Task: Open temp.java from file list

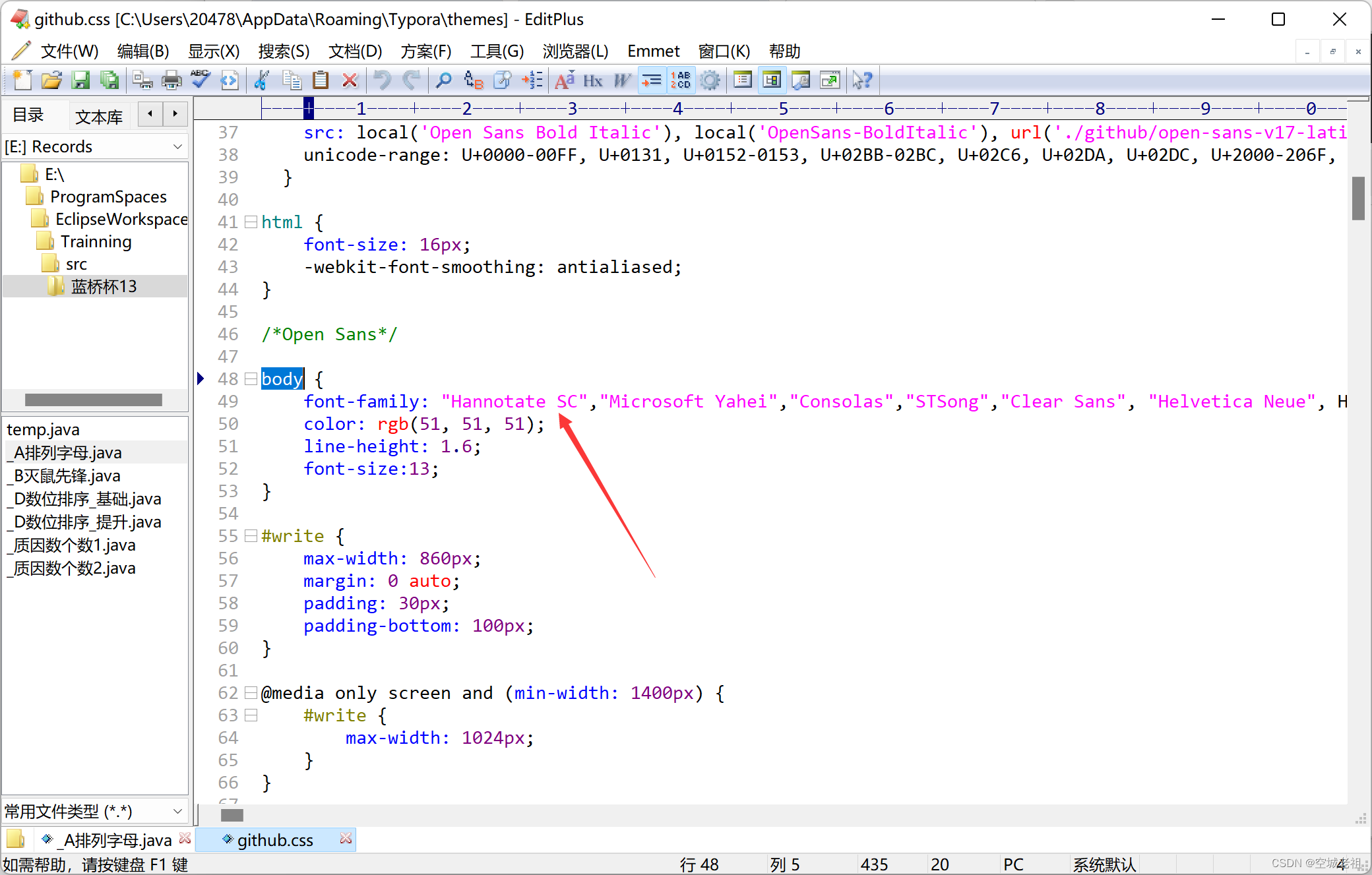Action: point(44,429)
